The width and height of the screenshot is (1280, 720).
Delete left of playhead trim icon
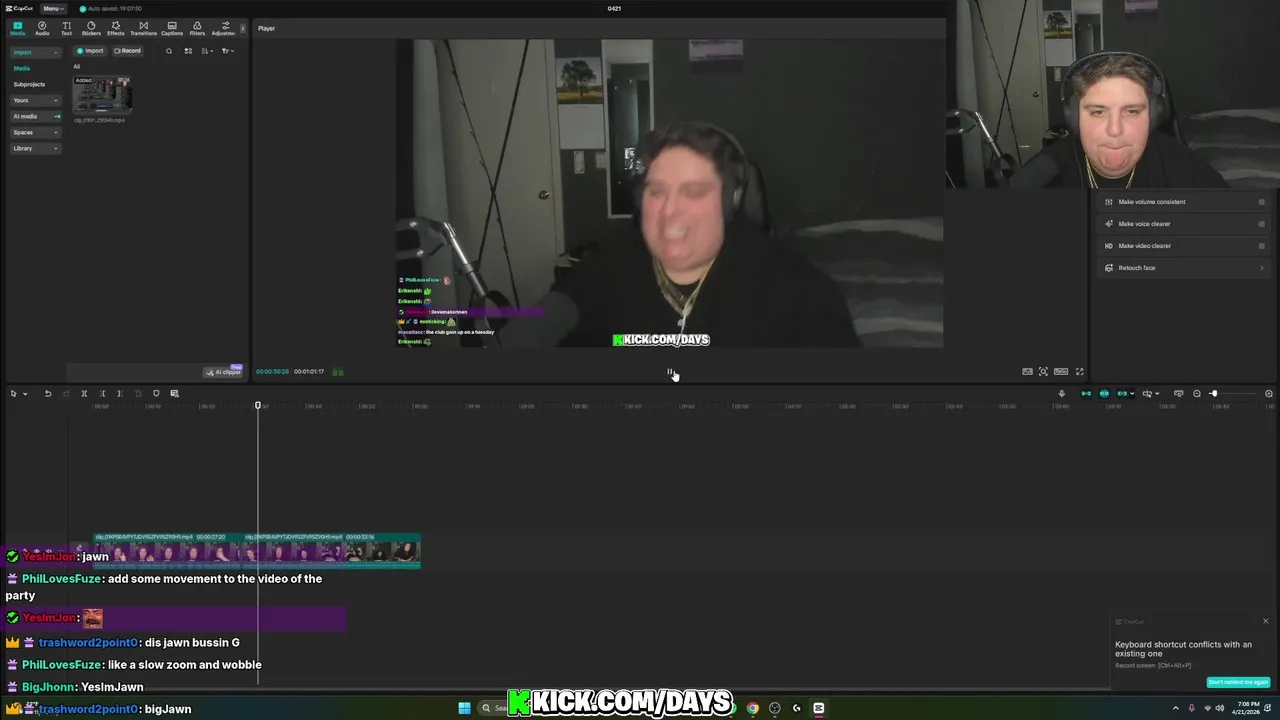click(x=102, y=394)
